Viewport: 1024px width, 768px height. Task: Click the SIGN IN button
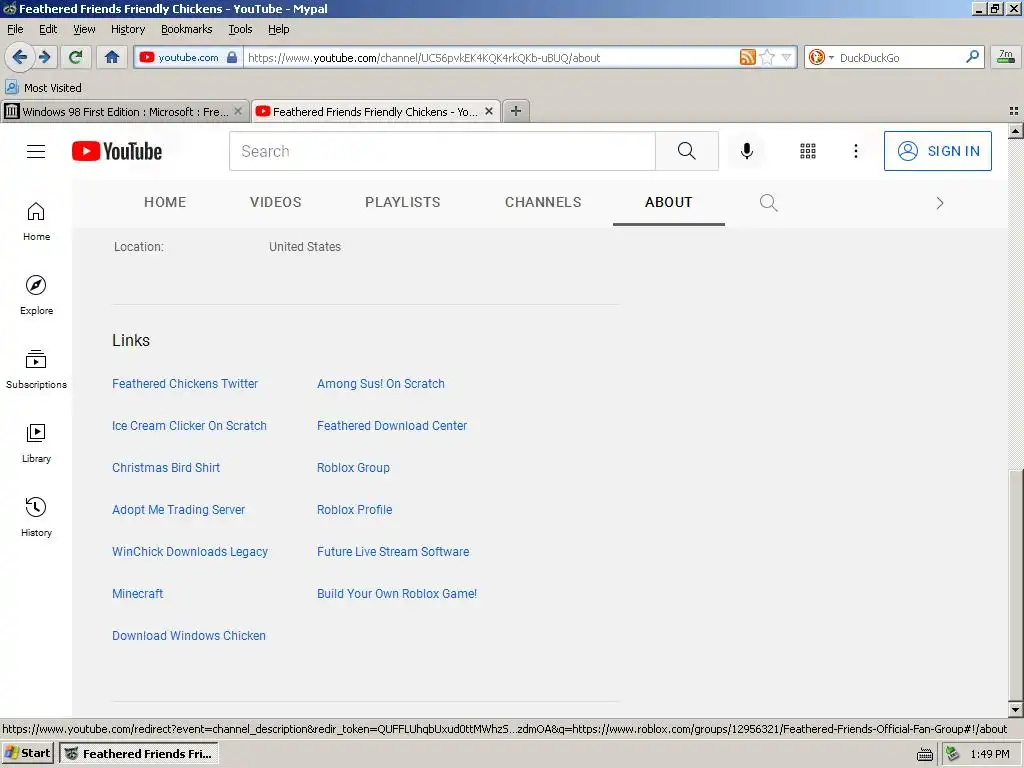tap(938, 151)
